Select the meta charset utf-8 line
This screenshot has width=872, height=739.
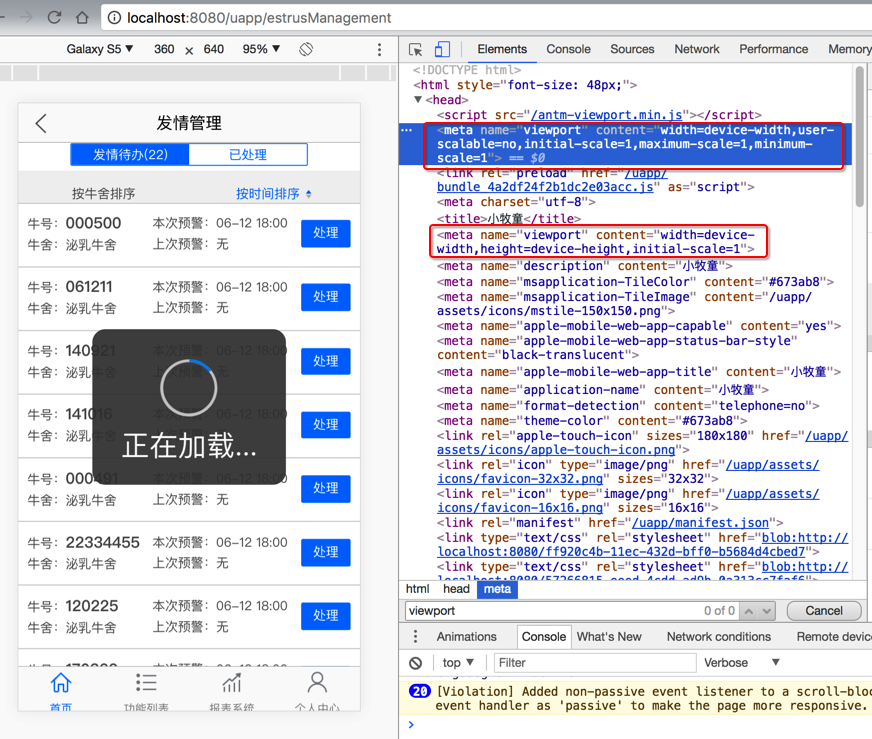click(516, 202)
